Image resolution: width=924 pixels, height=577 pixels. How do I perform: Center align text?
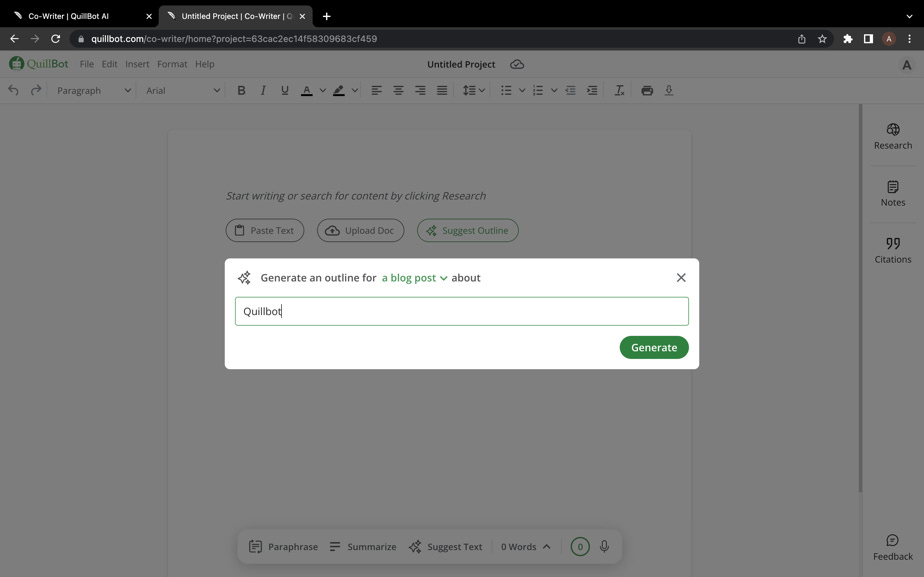(x=398, y=90)
